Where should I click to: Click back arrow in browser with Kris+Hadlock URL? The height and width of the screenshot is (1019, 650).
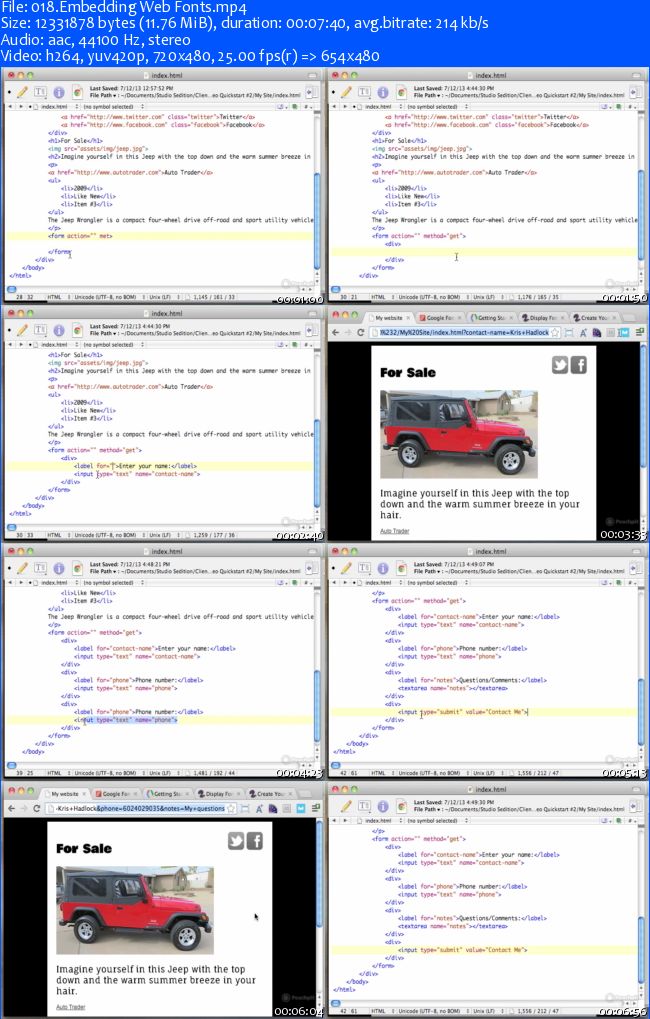point(335,333)
